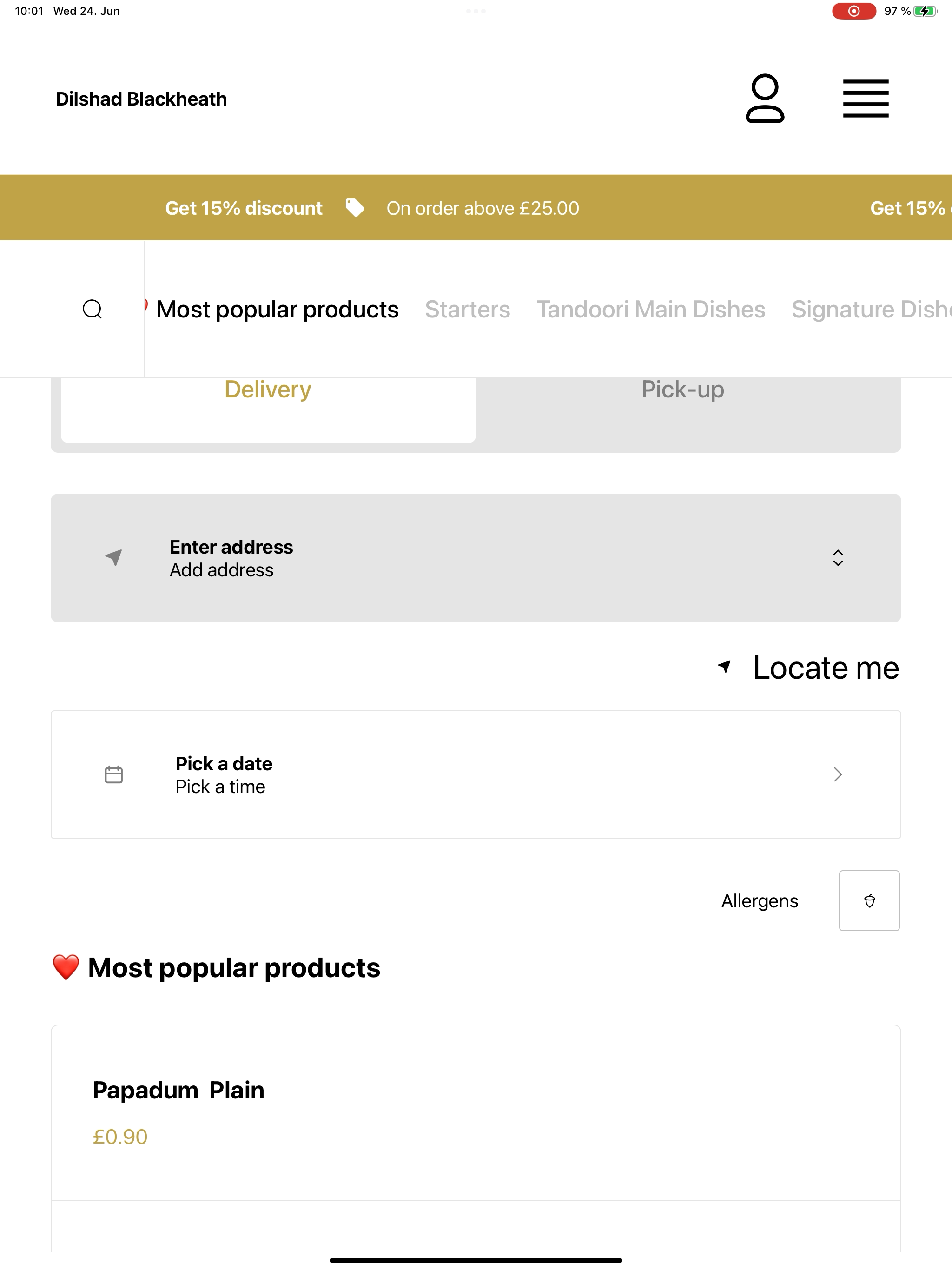Tap the search magnifier icon
The height and width of the screenshot is (1270, 952).
click(93, 309)
